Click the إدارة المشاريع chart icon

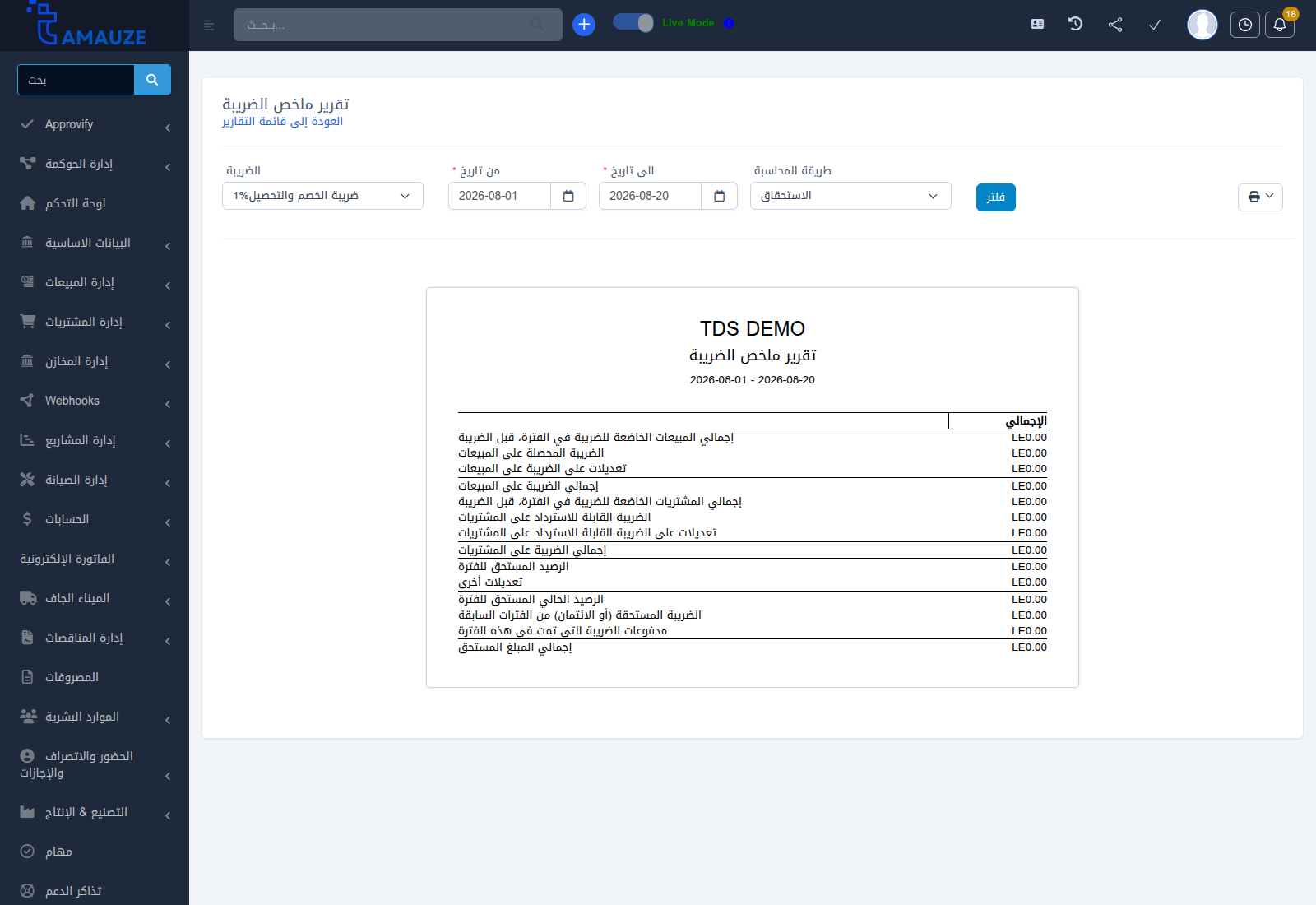tap(27, 440)
